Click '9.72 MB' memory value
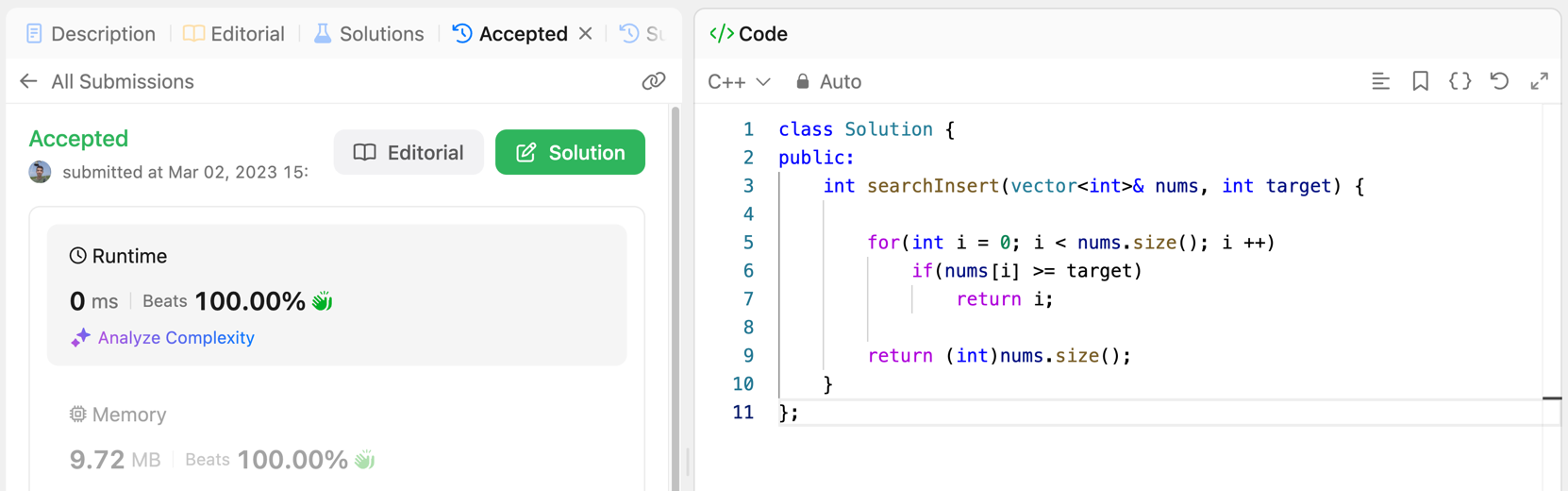The width and height of the screenshot is (1568, 491). pos(115,460)
